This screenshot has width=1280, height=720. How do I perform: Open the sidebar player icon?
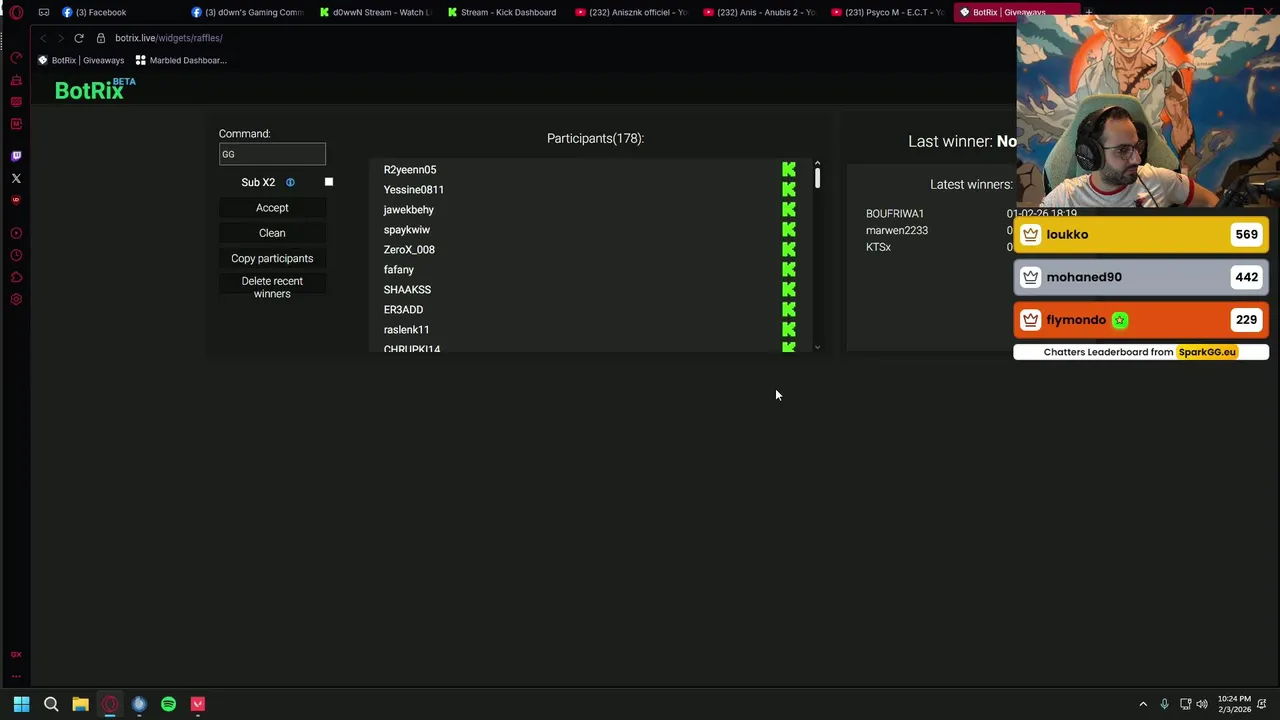pos(16,233)
